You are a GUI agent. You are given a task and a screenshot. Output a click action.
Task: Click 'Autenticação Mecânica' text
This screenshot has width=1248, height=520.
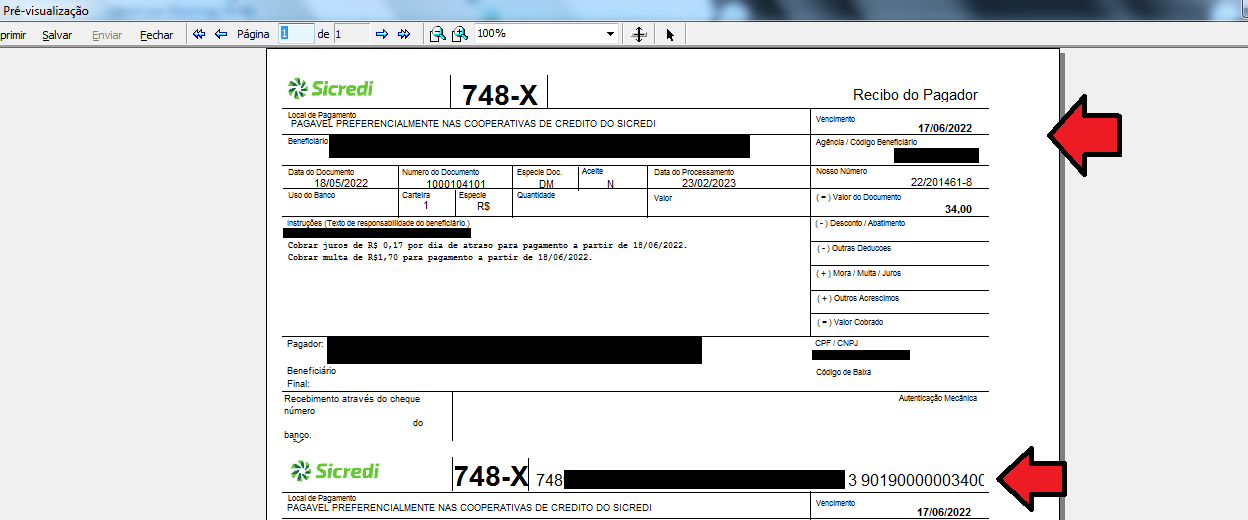click(937, 398)
